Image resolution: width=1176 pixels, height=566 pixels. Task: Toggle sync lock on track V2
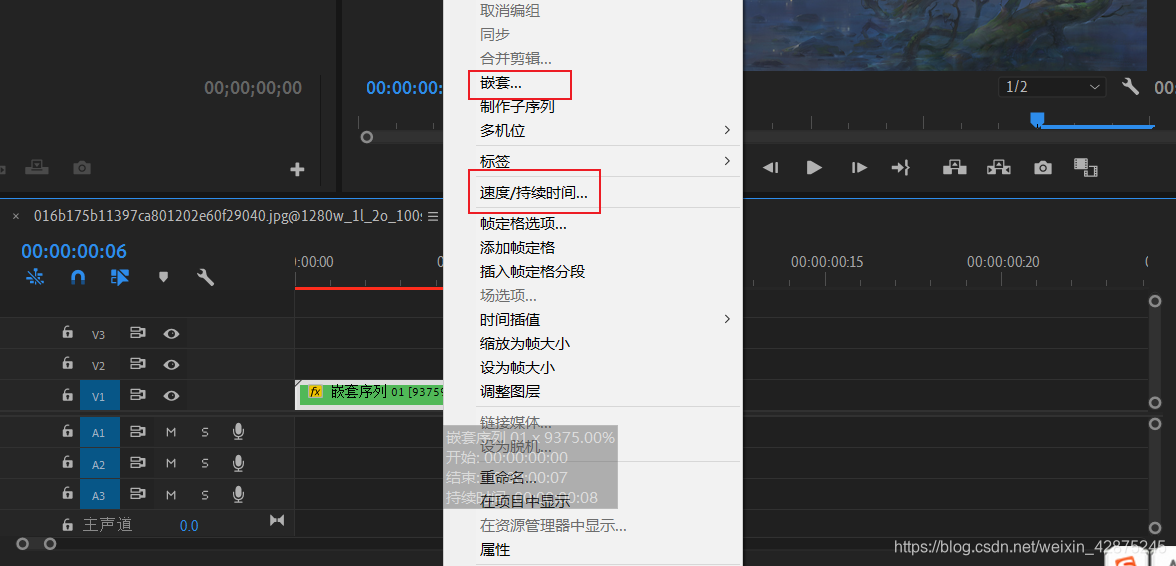(137, 364)
